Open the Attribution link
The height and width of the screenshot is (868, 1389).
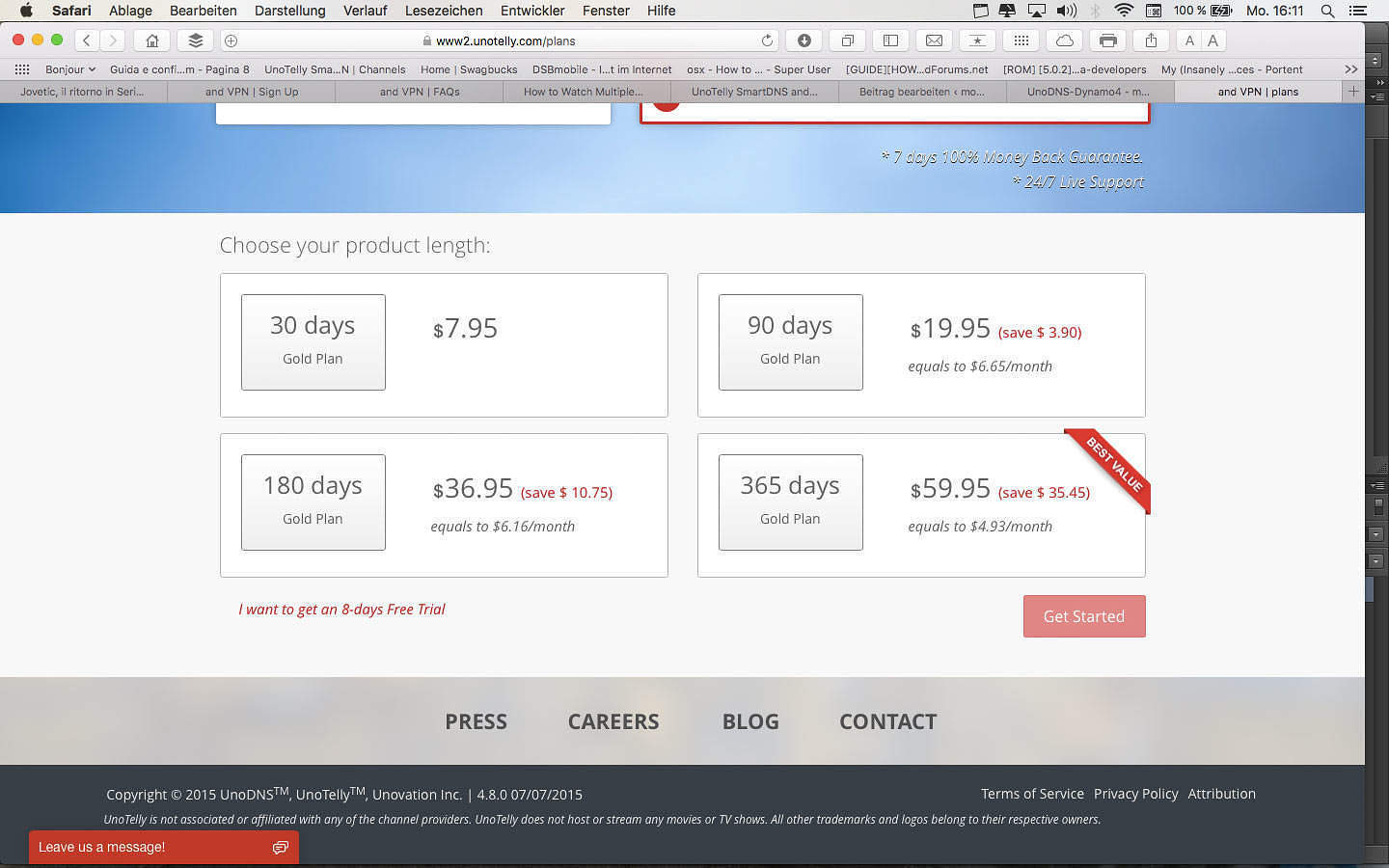[1222, 794]
